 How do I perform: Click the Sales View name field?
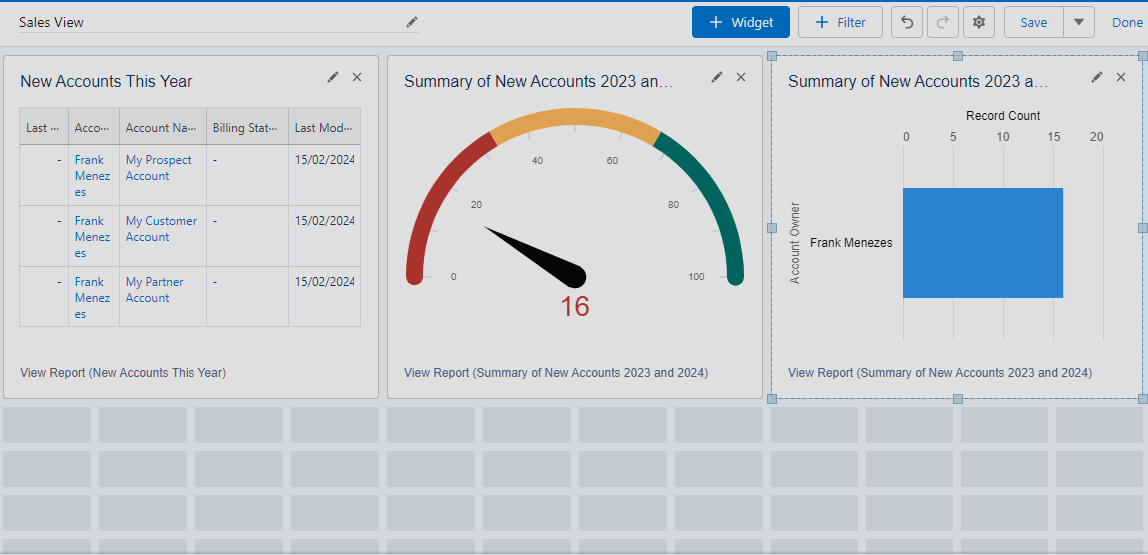click(218, 22)
